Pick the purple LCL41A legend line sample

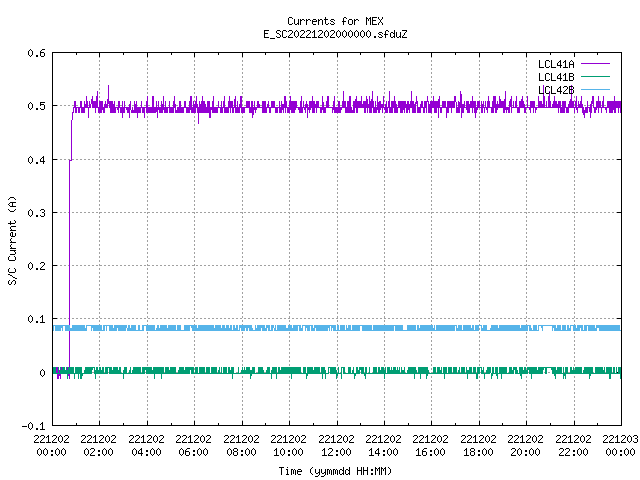595,64
